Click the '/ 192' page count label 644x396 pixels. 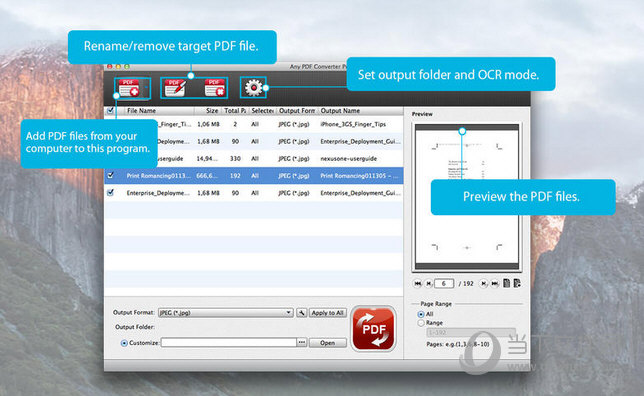coord(466,283)
